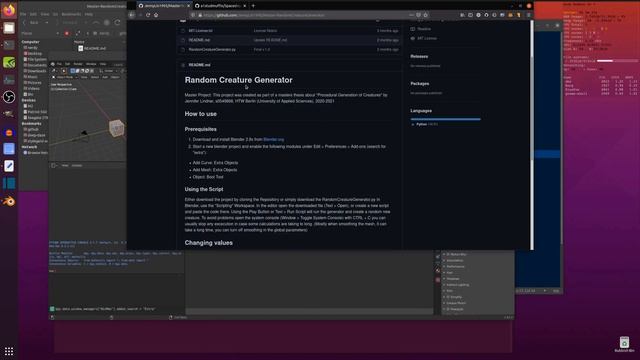This screenshot has height=360, width=640.
Task: Open the MIT license file in the repo listing
Action: click(x=200, y=31)
